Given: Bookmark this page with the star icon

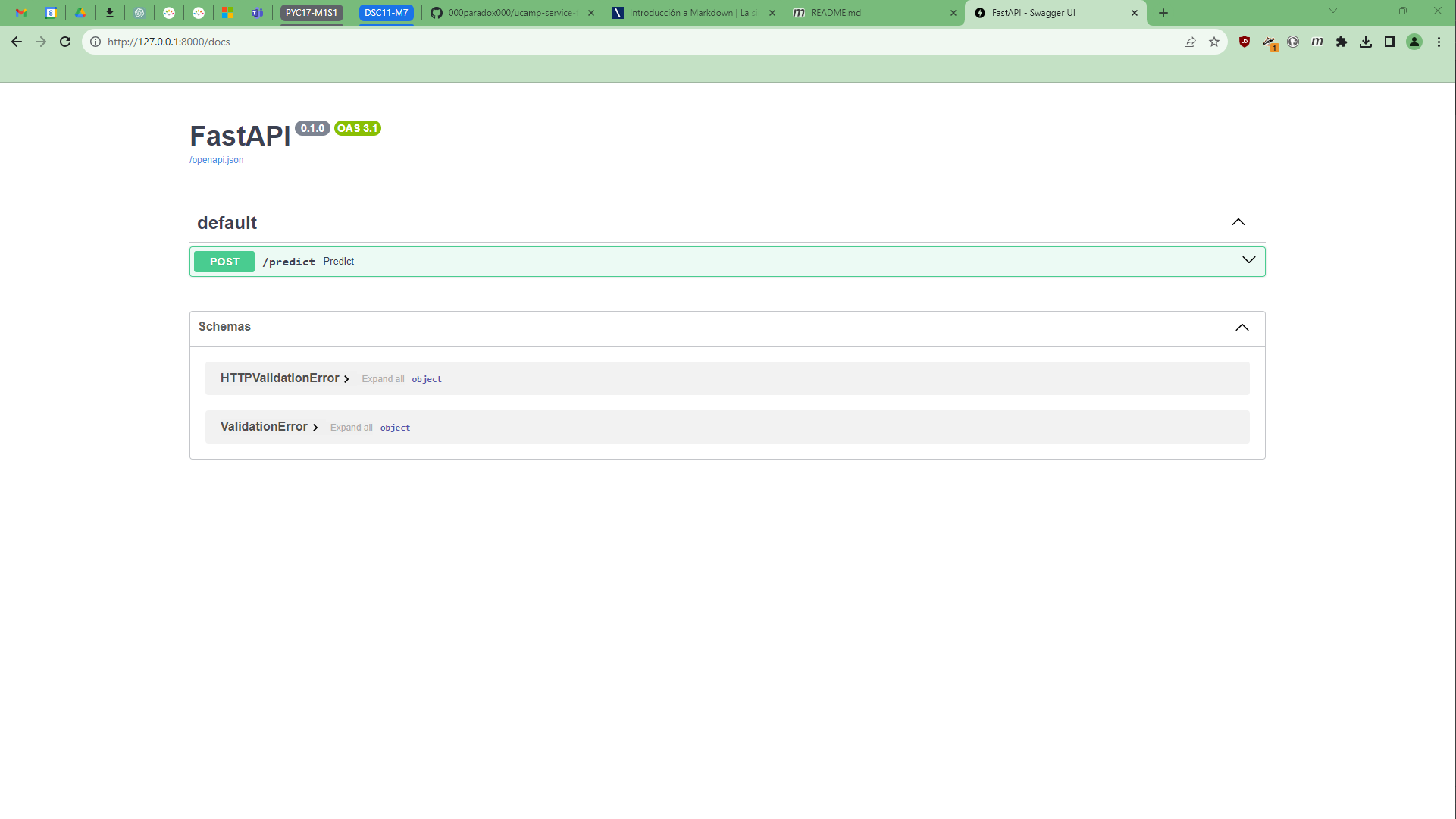Looking at the screenshot, I should pos(1214,42).
